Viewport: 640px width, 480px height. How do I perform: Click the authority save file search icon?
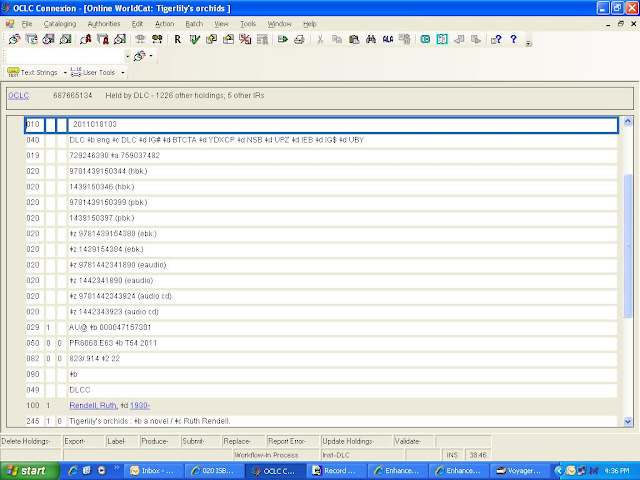coord(120,39)
